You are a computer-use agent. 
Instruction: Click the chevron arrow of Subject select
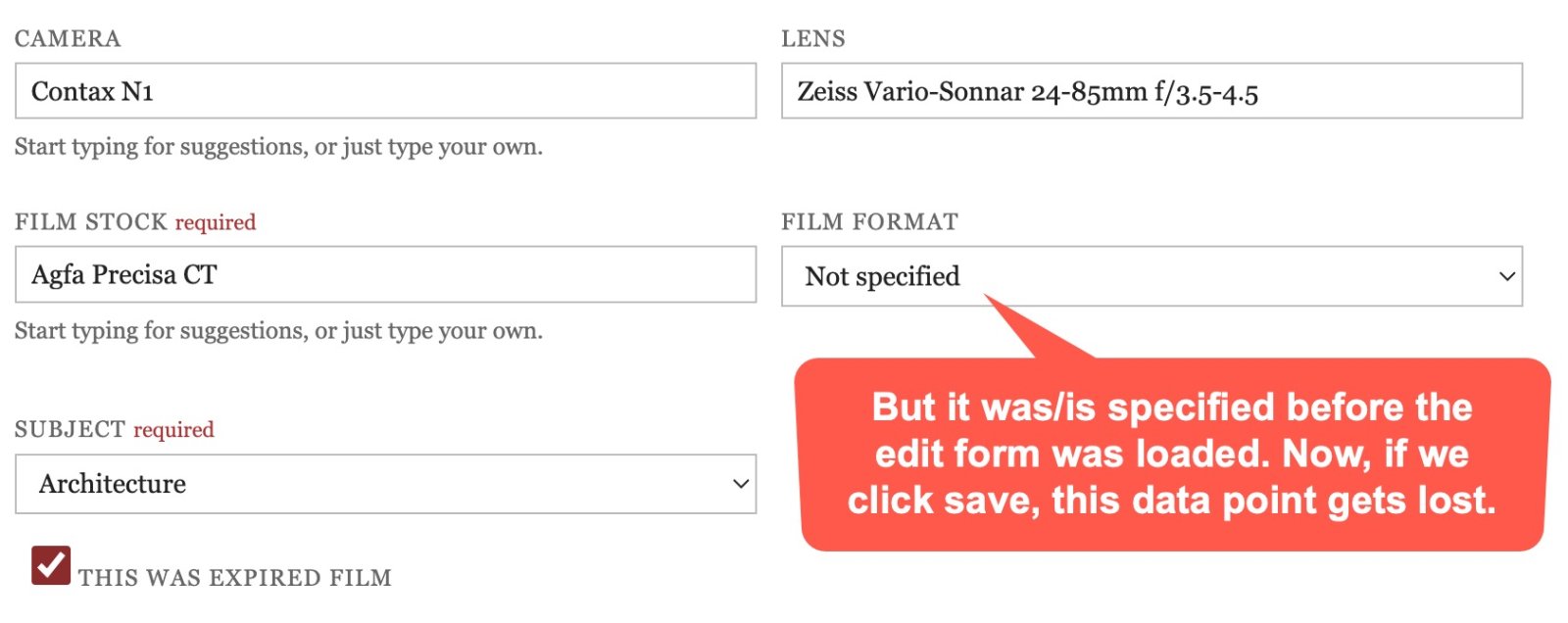741,484
